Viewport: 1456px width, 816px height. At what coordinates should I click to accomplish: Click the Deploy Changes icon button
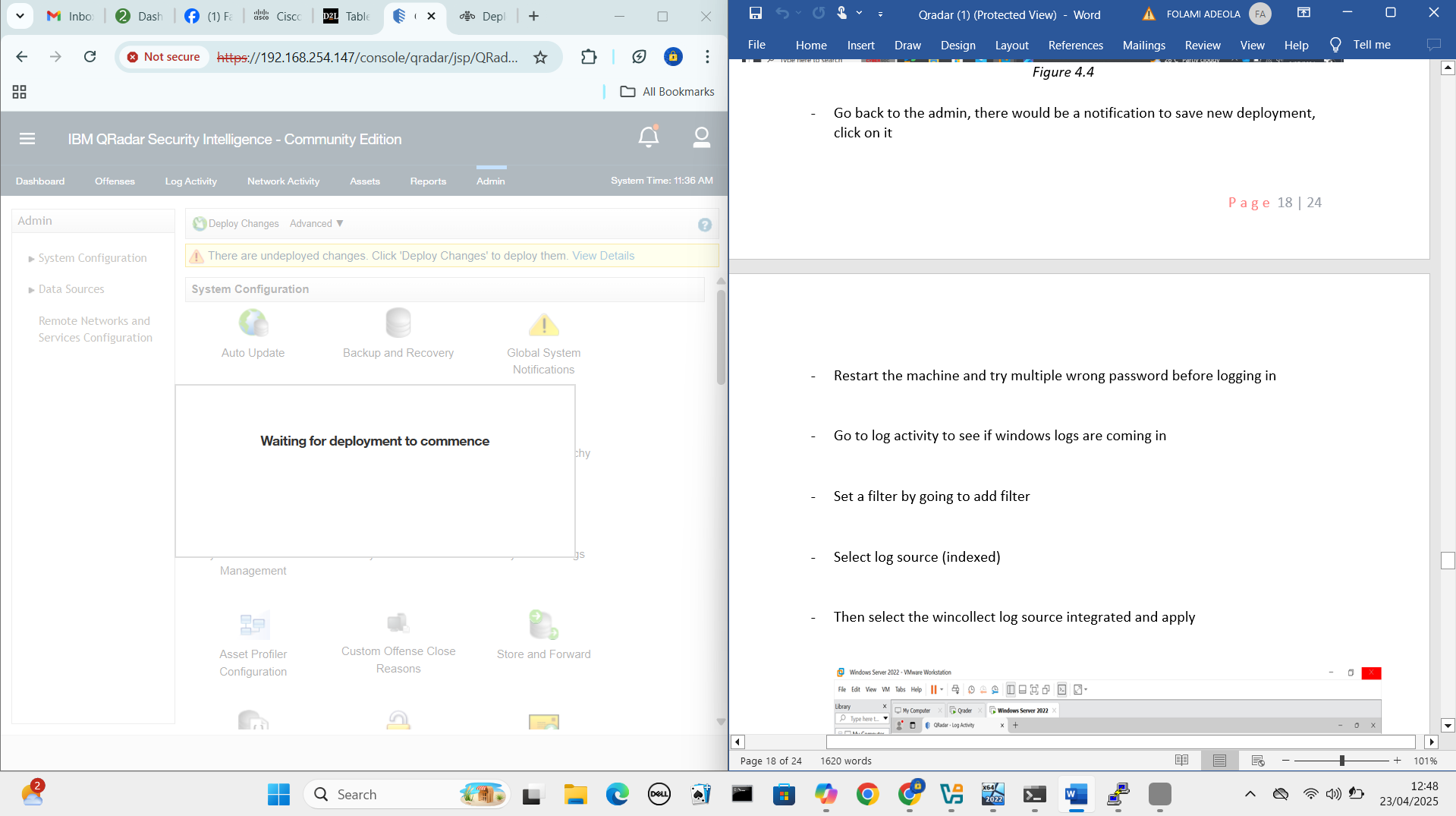point(236,223)
